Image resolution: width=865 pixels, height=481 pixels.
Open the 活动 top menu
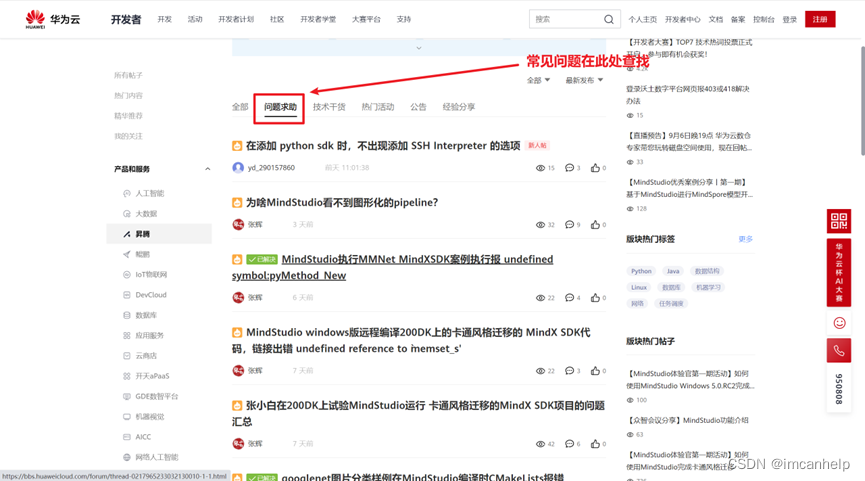coord(195,19)
